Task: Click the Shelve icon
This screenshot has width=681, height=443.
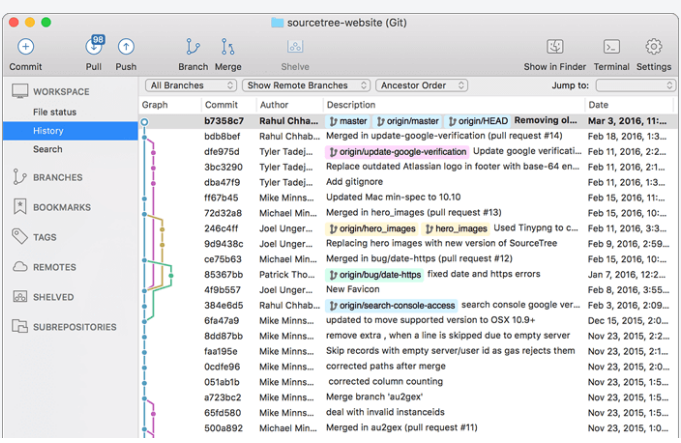Action: coord(295,46)
